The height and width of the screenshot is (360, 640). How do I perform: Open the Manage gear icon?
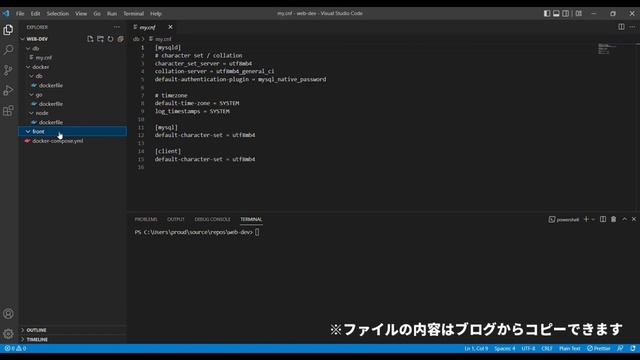[8, 334]
